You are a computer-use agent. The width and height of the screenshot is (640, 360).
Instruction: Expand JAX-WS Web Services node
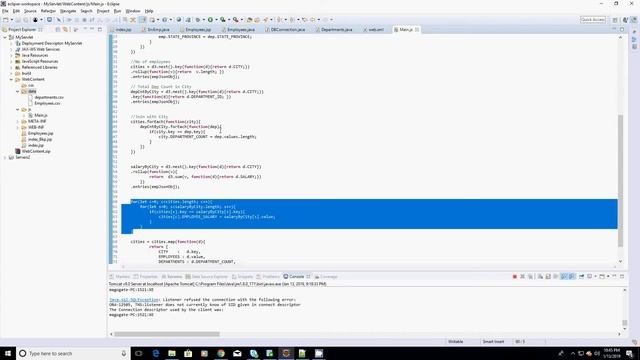11,49
